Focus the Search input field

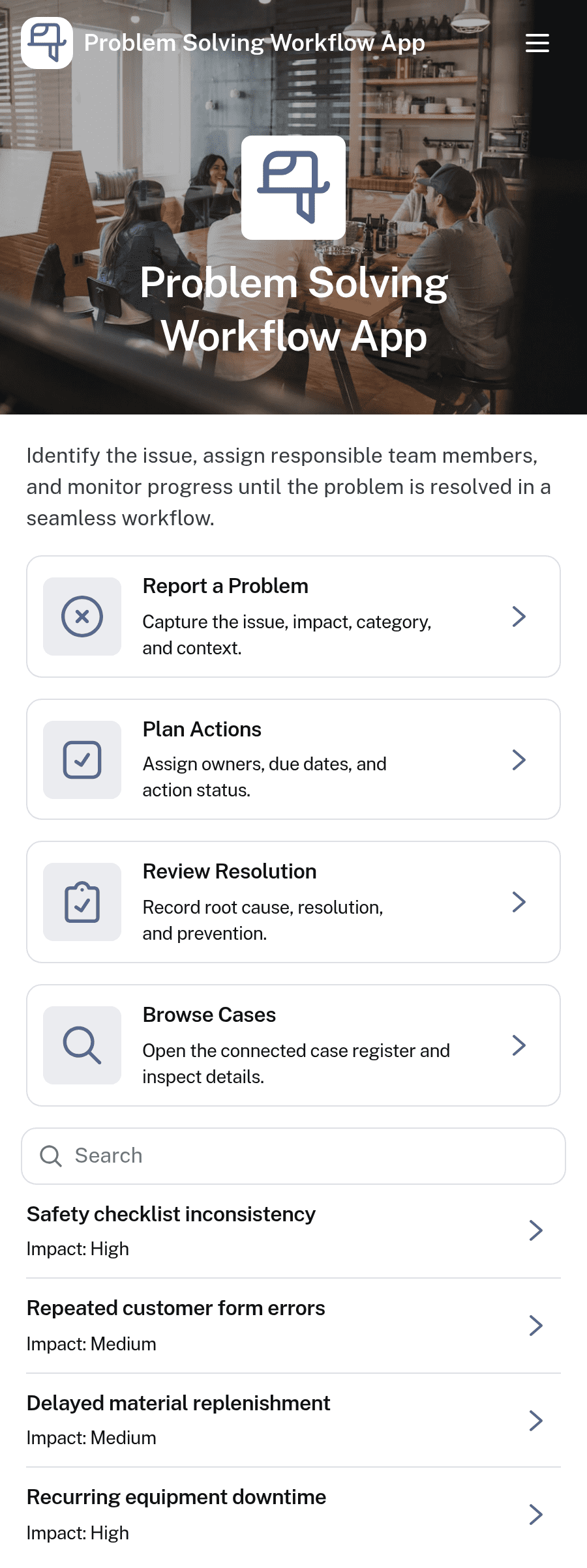pyautogui.click(x=293, y=1156)
